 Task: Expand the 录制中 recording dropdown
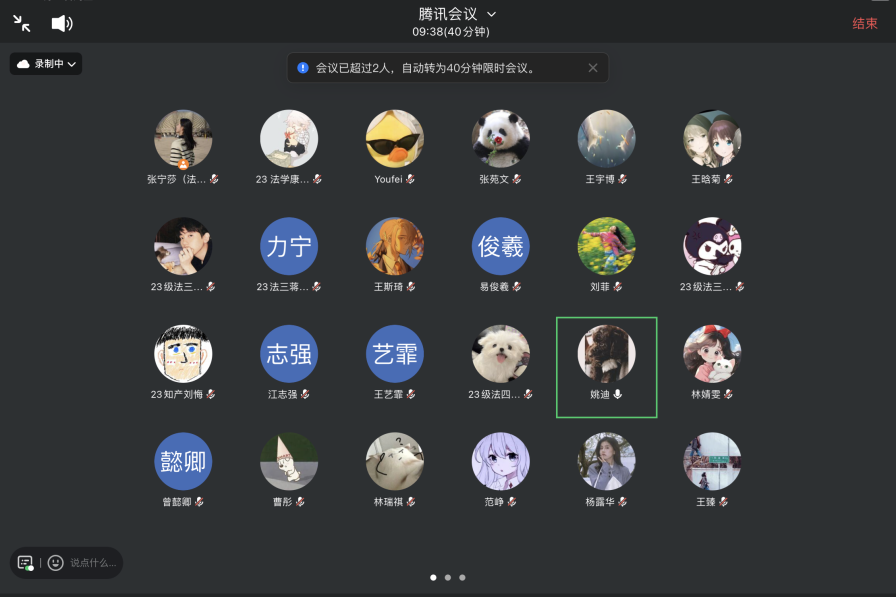click(46, 64)
